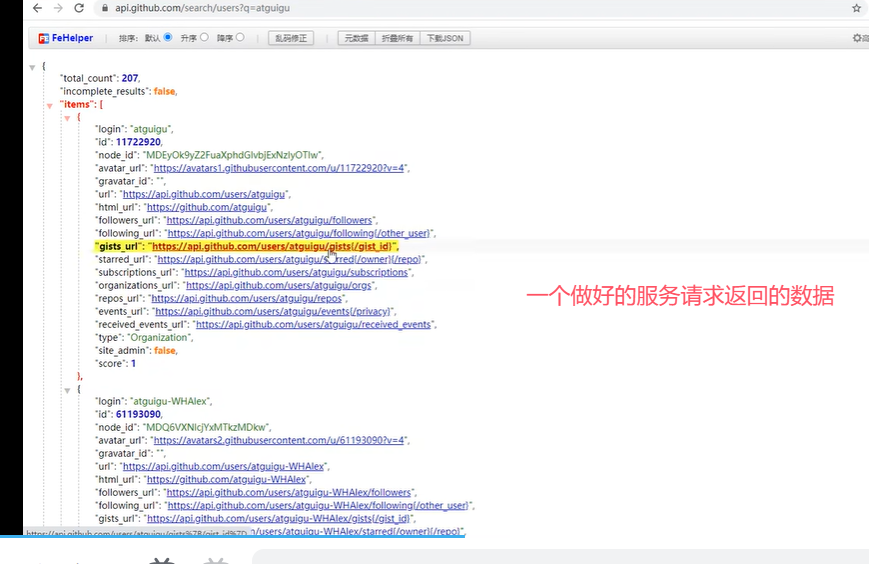Click the 乱码修正 button
Viewport: 869px width, 564px height.
(x=291, y=38)
